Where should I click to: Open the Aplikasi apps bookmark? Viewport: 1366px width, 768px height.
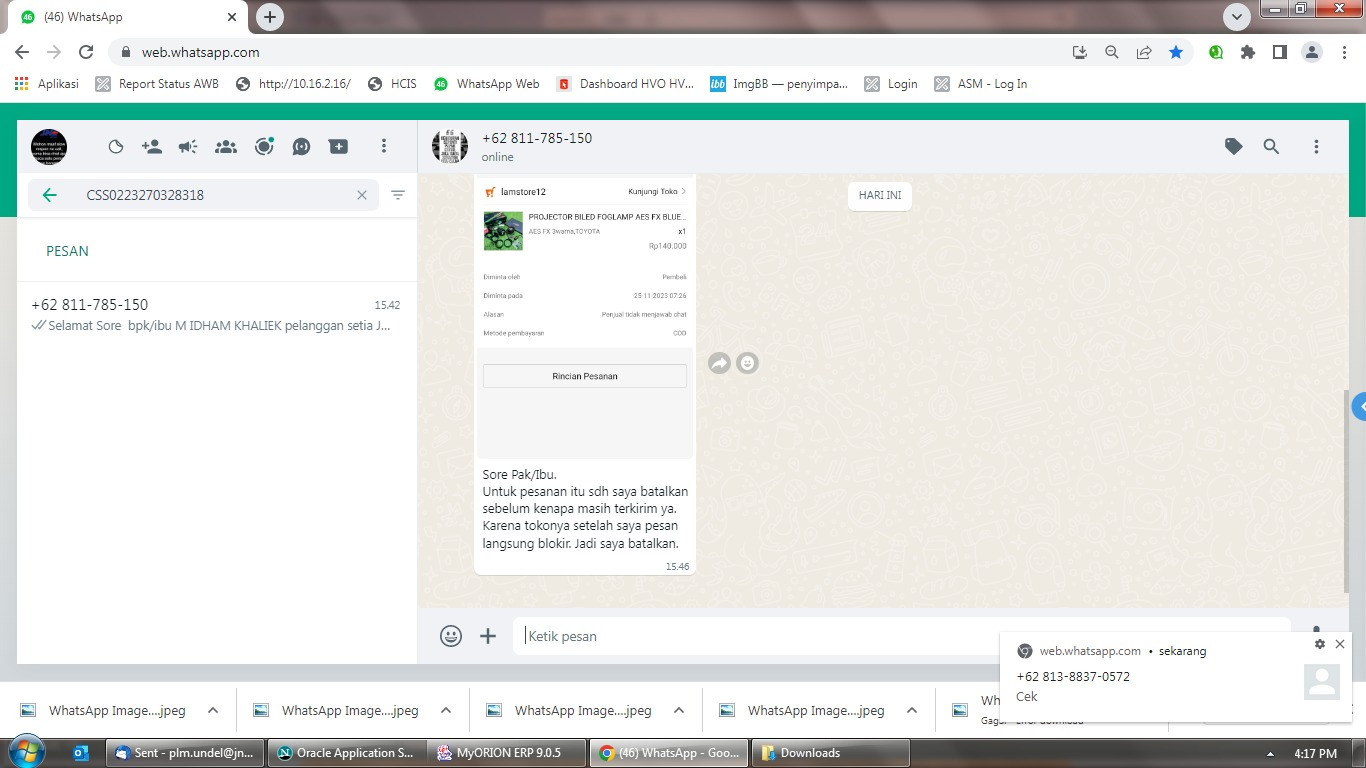point(46,84)
